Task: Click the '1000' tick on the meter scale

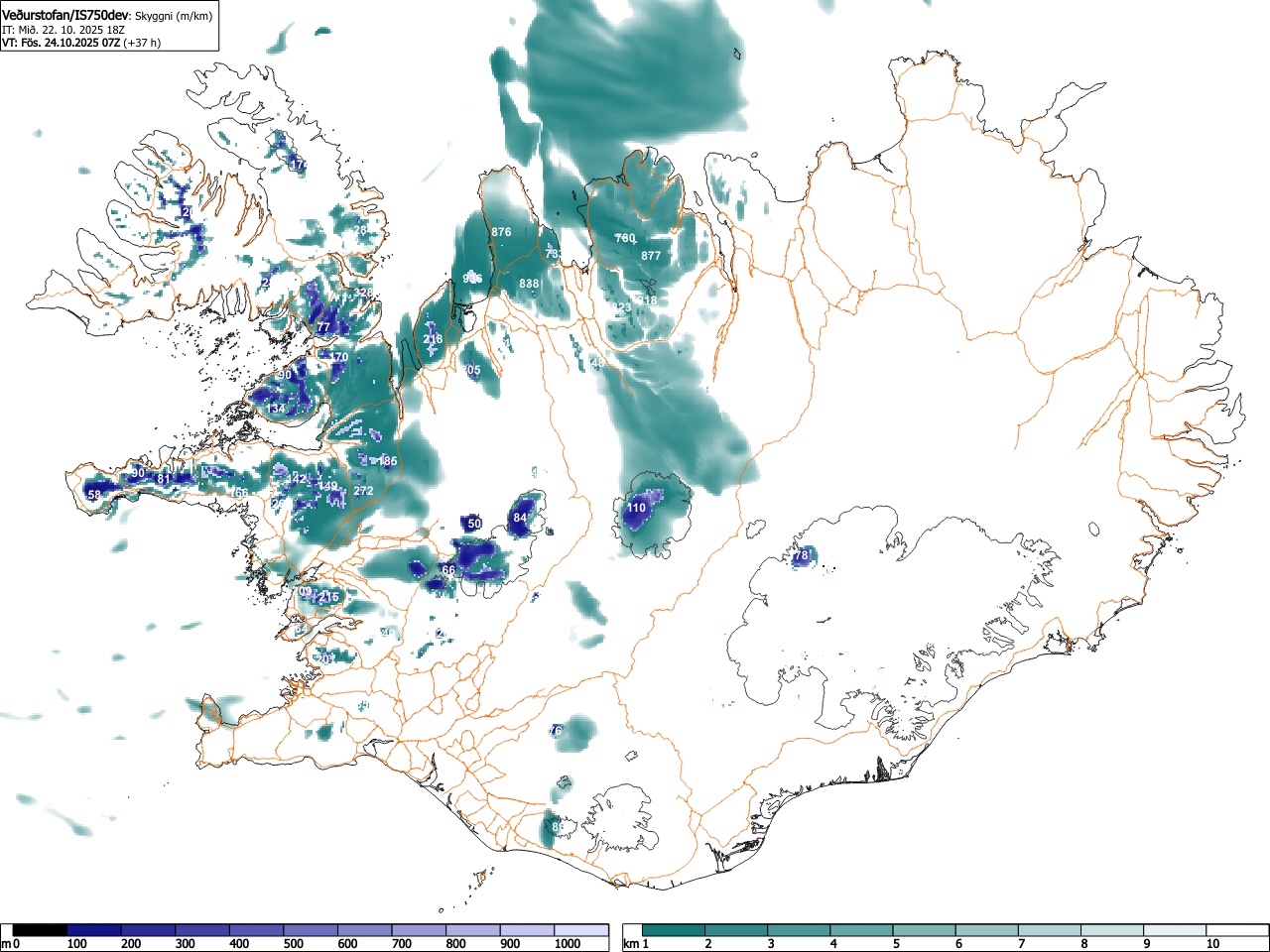Action: point(568,944)
